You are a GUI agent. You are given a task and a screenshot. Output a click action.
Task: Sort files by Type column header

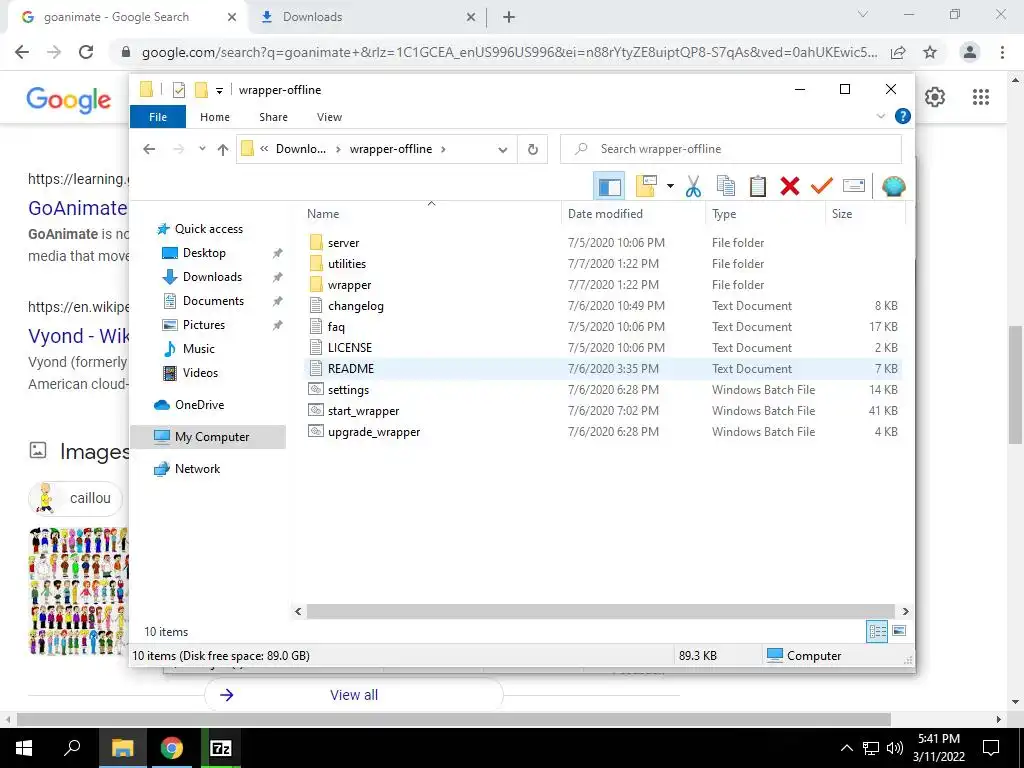pos(765,214)
